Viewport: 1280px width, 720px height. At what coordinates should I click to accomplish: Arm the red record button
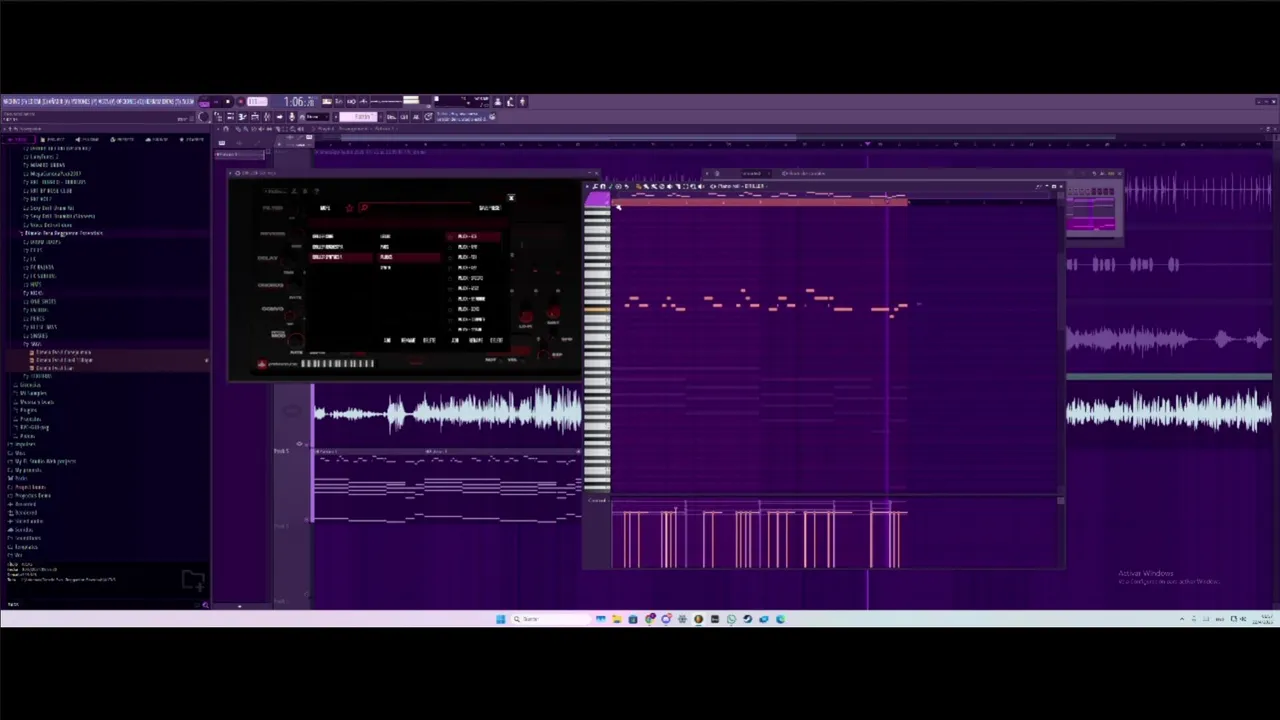pos(240,101)
